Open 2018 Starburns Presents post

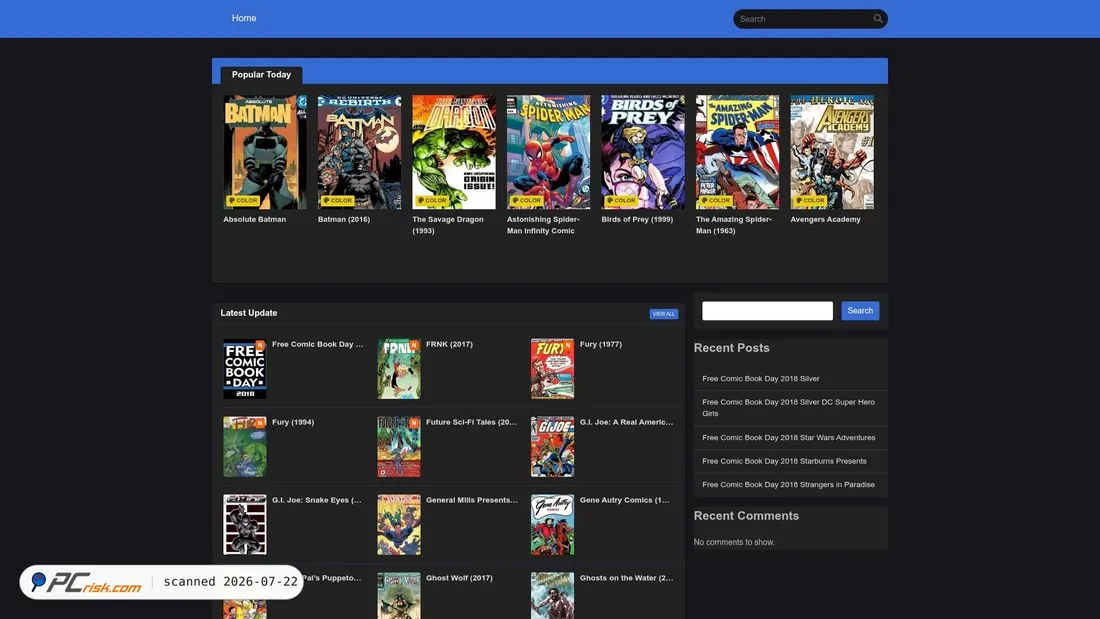[x=784, y=462]
